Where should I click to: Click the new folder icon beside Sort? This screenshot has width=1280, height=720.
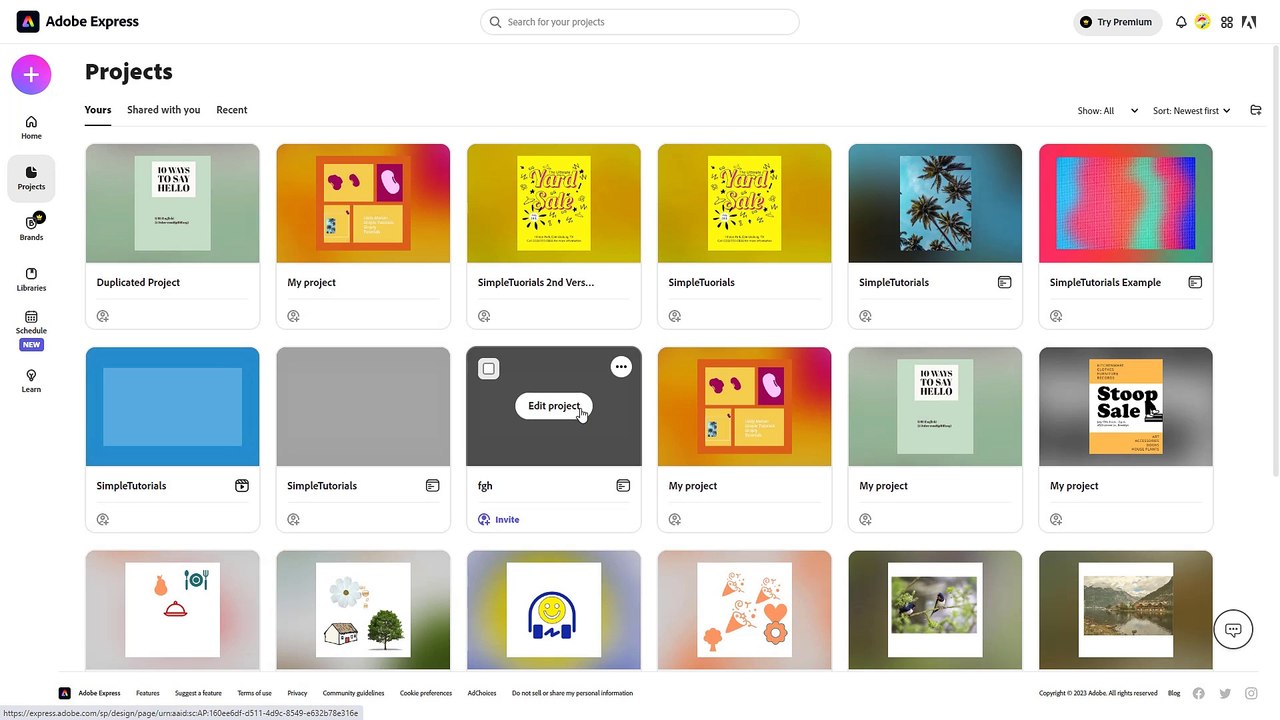coord(1256,110)
